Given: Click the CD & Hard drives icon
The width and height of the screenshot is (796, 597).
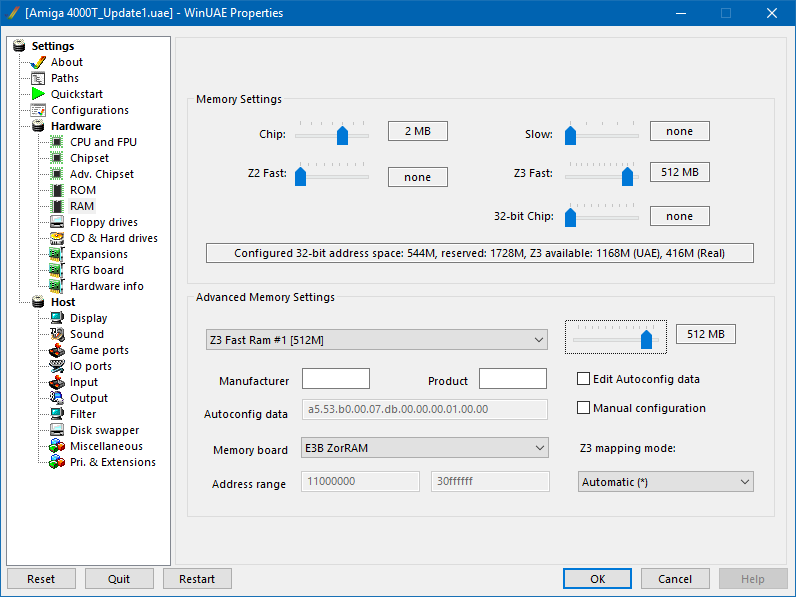Looking at the screenshot, I should pyautogui.click(x=57, y=238).
